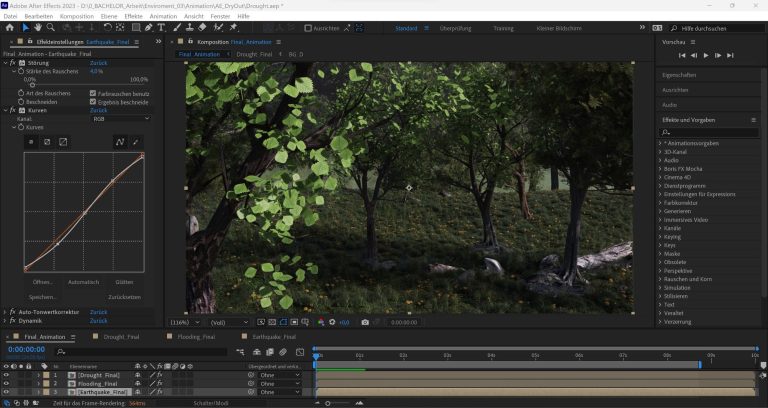
Task: Open the Kanal RGB dropdown
Action: (120, 118)
